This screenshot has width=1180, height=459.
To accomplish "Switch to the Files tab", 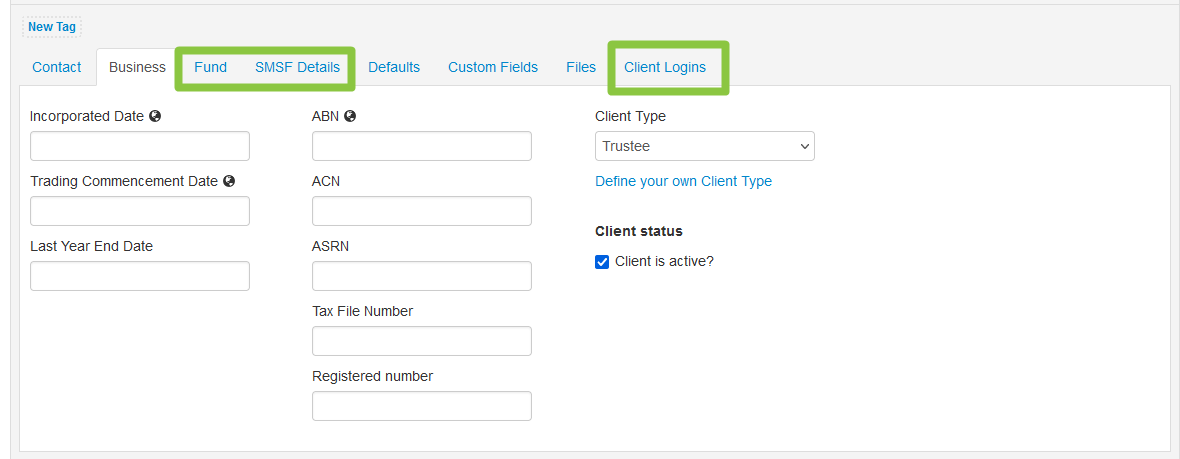I will pos(581,67).
